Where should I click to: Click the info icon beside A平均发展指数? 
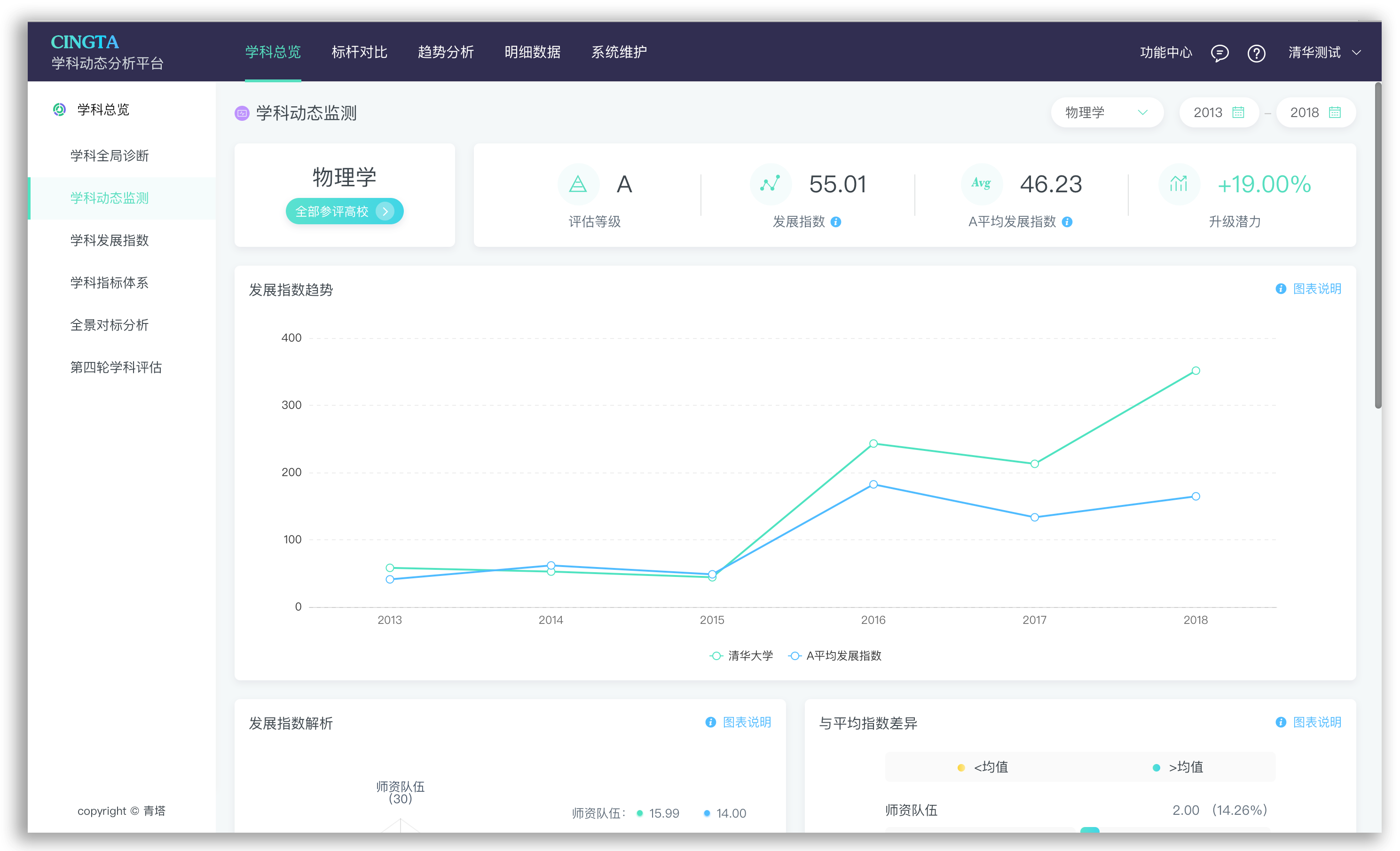pyautogui.click(x=1067, y=222)
